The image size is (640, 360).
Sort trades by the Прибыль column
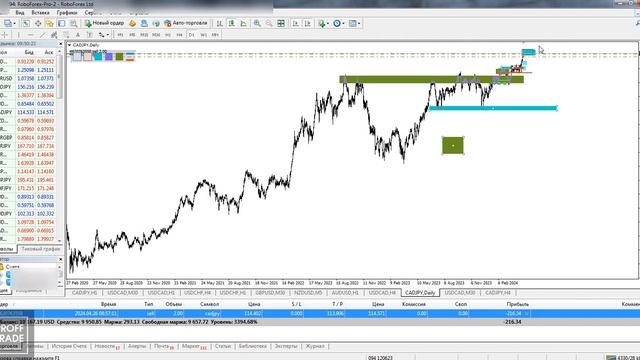point(518,304)
